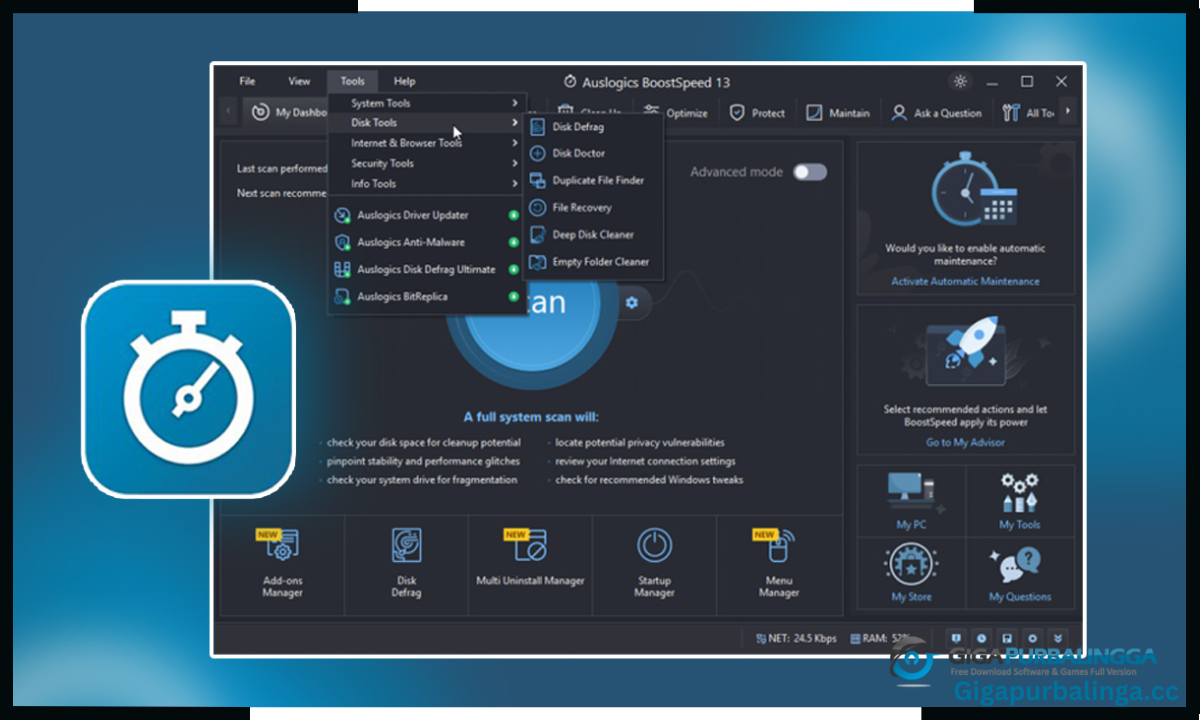1200x720 pixels.
Task: Open Auslogics Disk Defrag Ultimate entry
Action: (427, 269)
